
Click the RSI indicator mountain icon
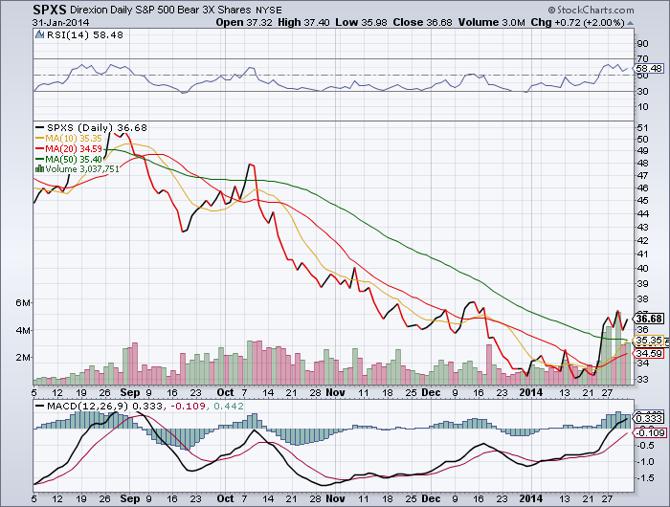[x=38, y=35]
